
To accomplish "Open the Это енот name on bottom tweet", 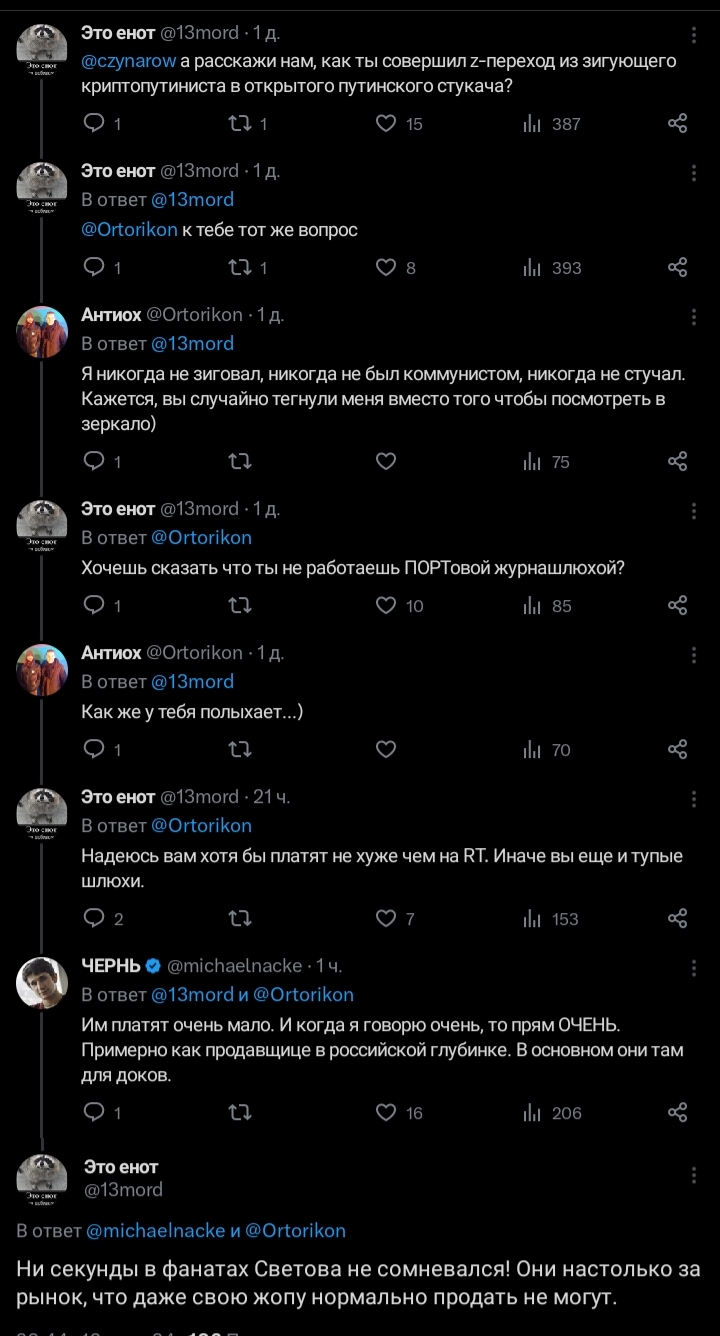I will coord(121,1167).
